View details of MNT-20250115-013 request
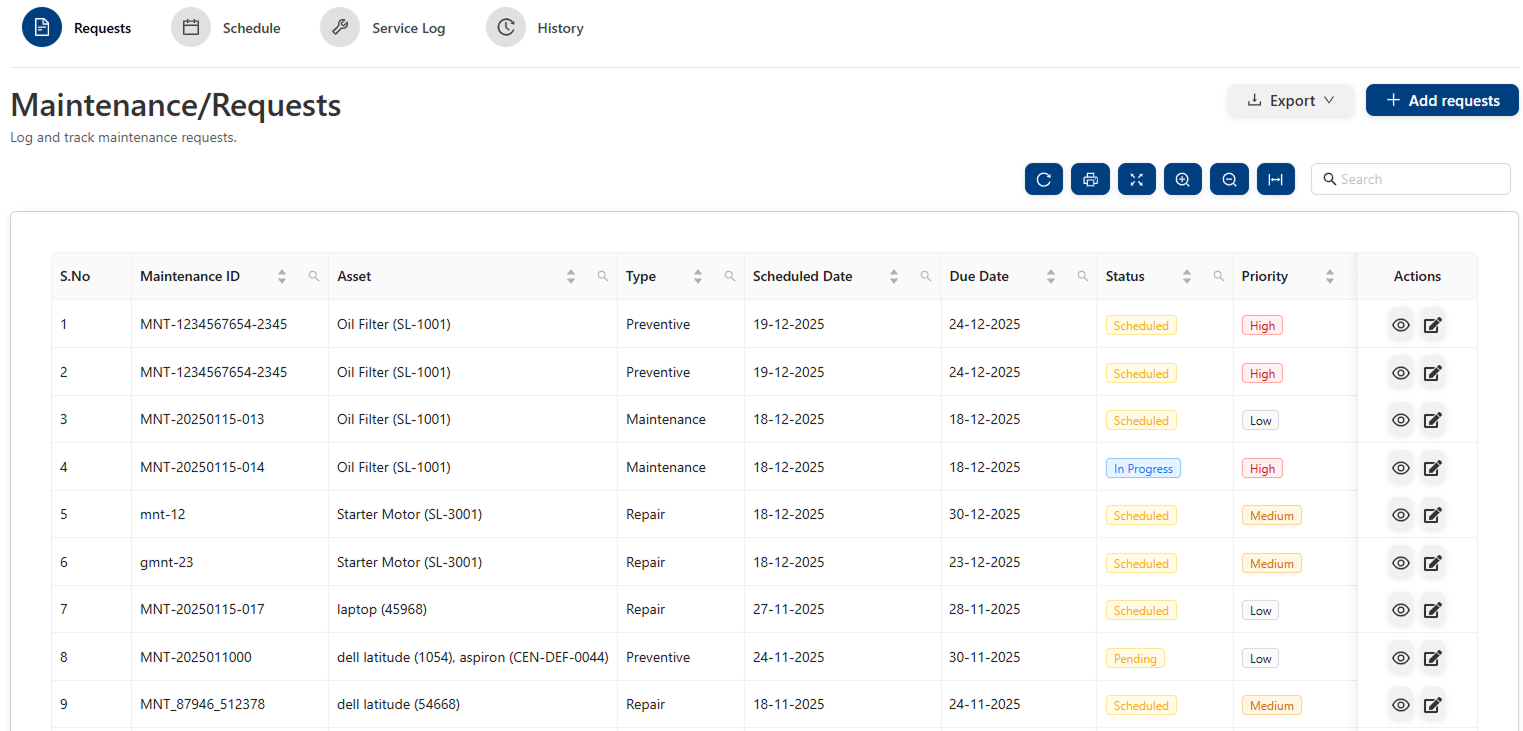This screenshot has height=731, width=1523. point(1401,421)
